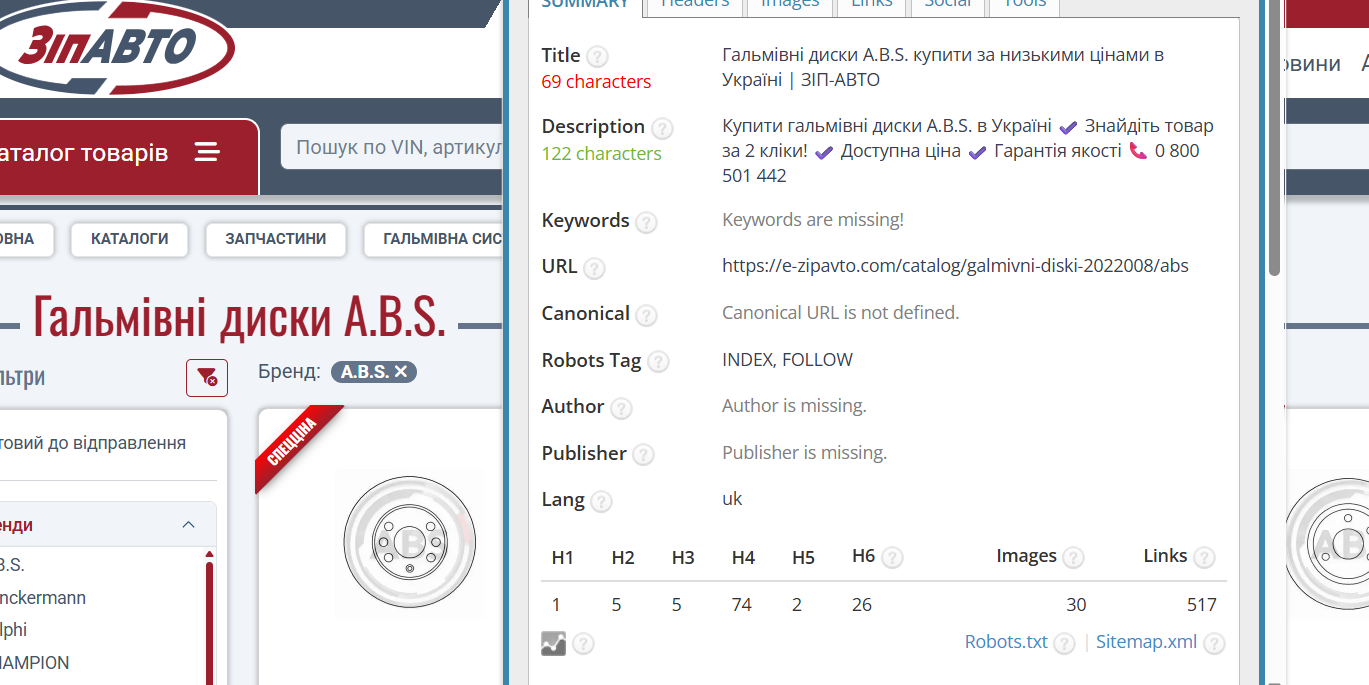
Task: Click help icon next to Description
Action: point(662,128)
